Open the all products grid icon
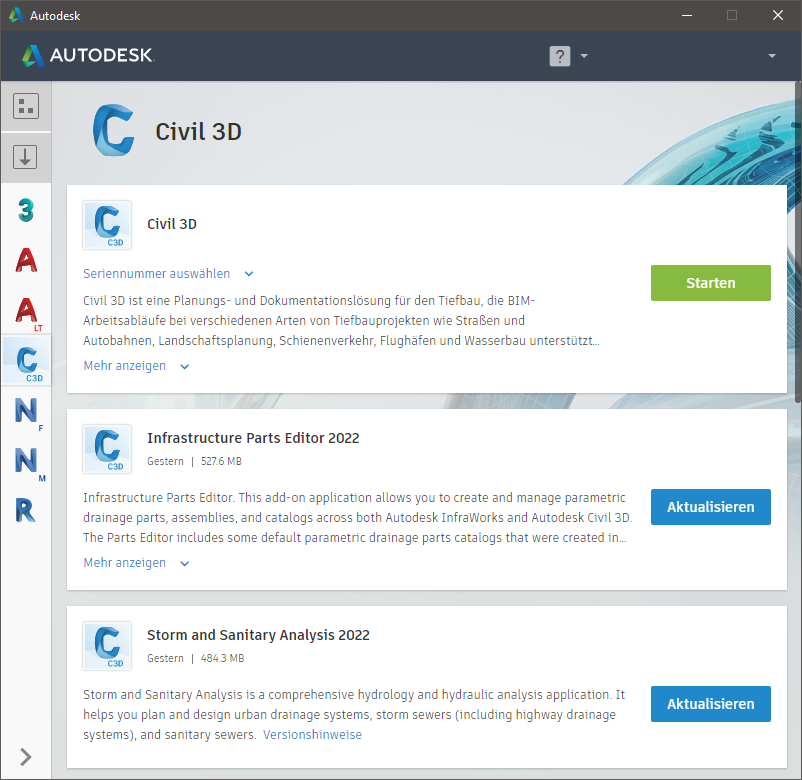The height and width of the screenshot is (780, 802). (x=26, y=106)
